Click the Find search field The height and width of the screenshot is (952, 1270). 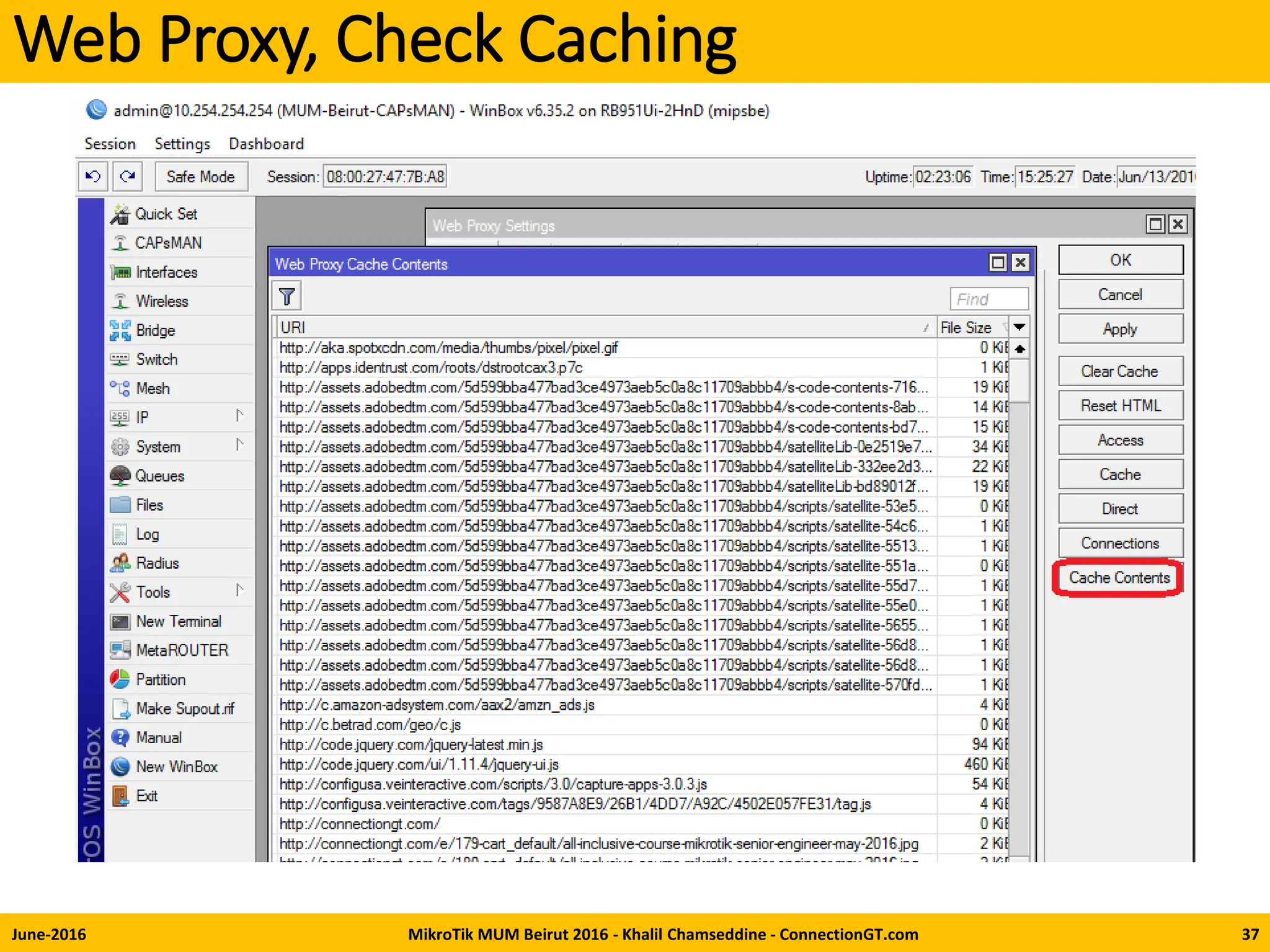pos(988,299)
